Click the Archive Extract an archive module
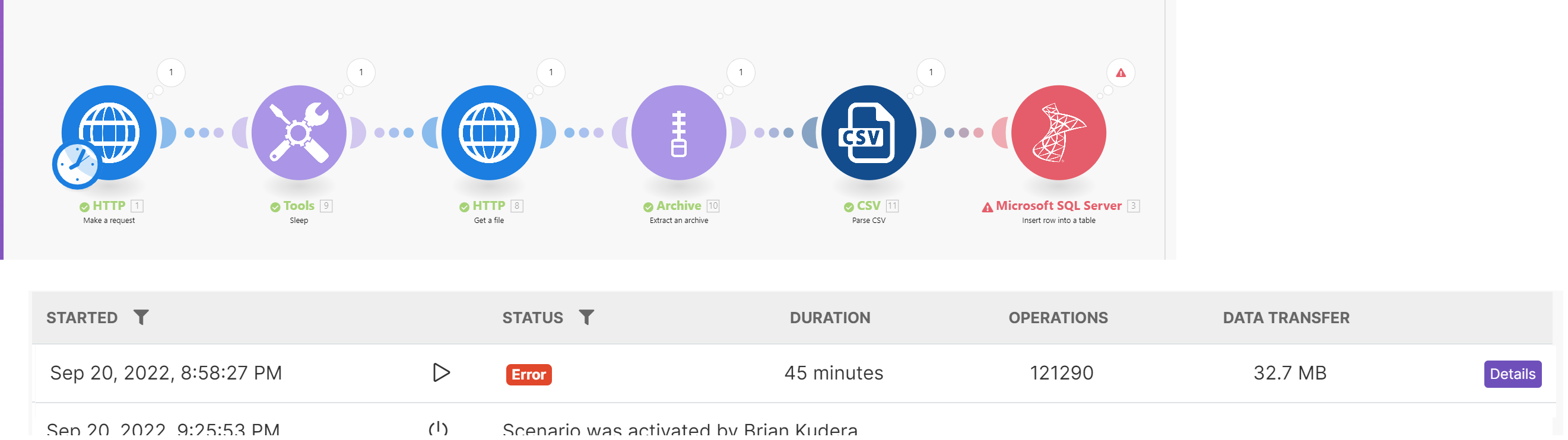The image size is (1568, 440). coord(679,132)
